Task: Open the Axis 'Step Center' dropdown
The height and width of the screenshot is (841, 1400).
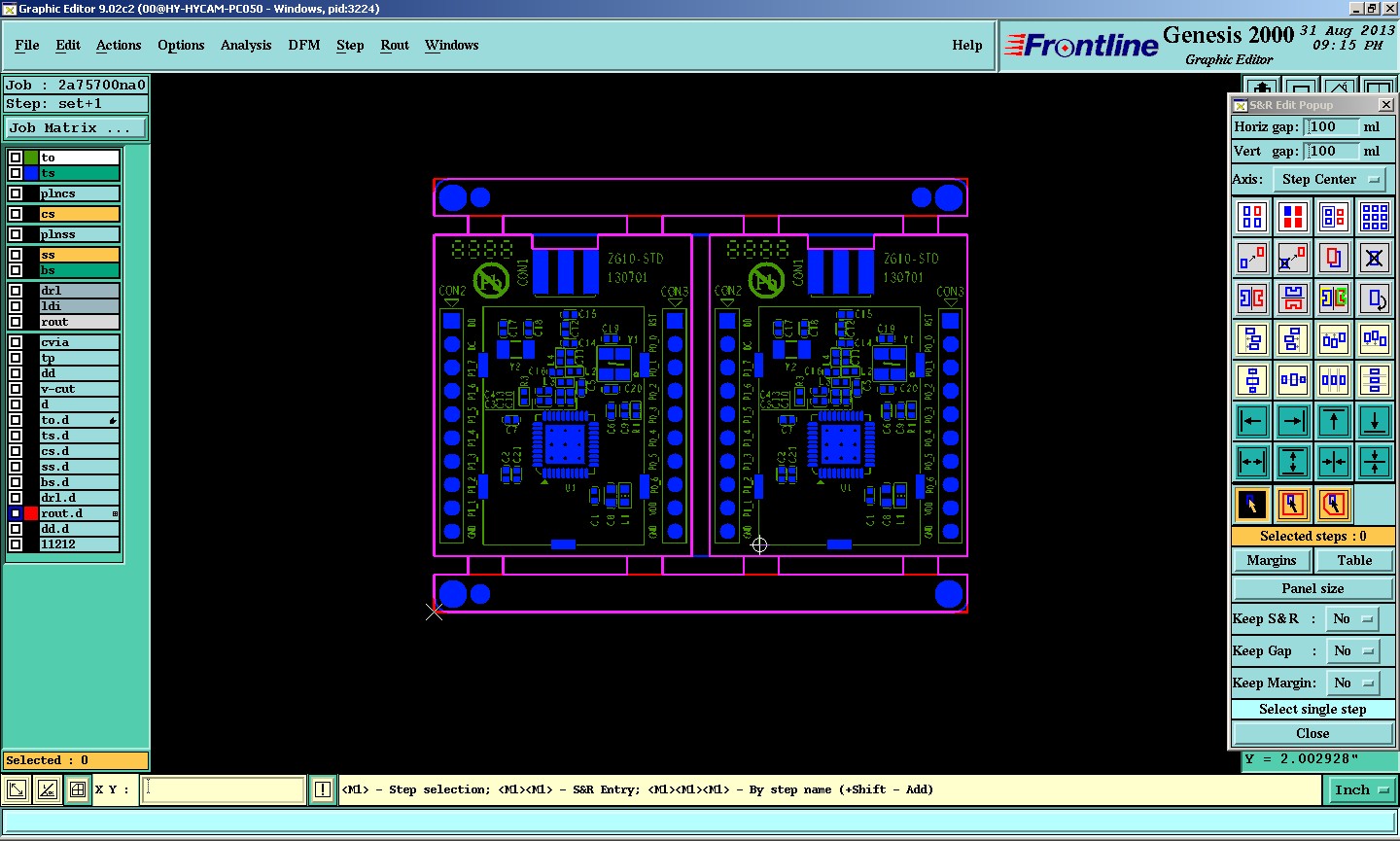Action: [x=1331, y=179]
